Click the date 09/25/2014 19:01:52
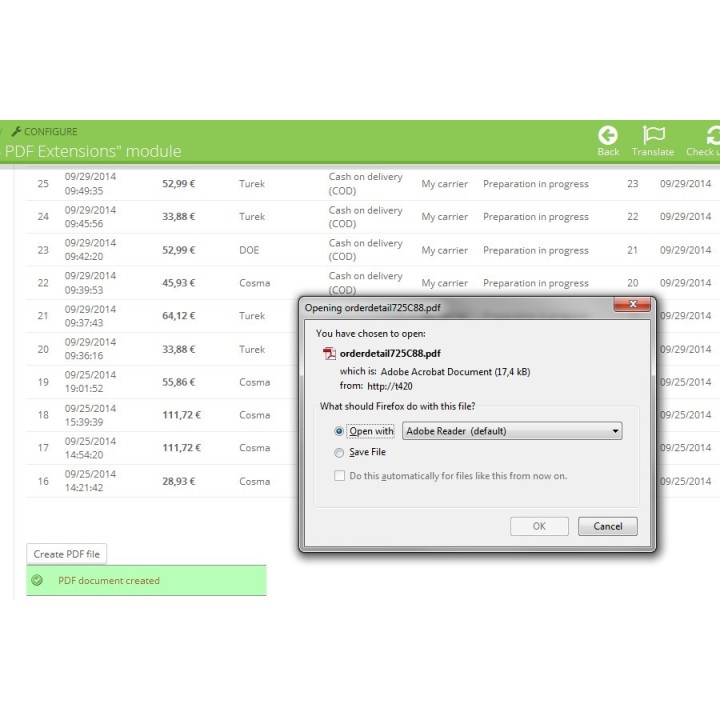Screen dimensions: 720x720 pos(90,382)
